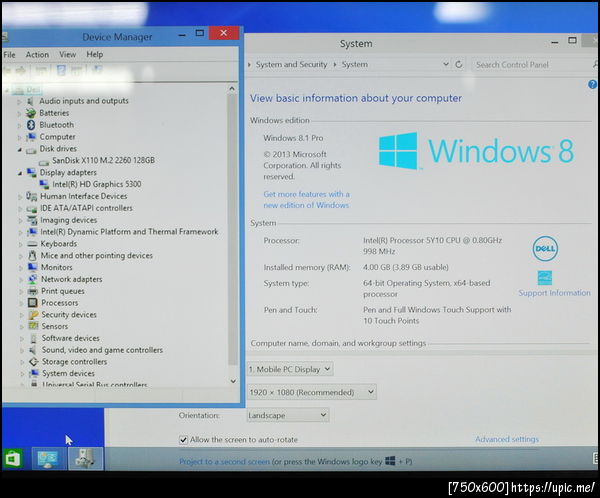Expand the Processors node
600x498 pixels.
(21, 303)
